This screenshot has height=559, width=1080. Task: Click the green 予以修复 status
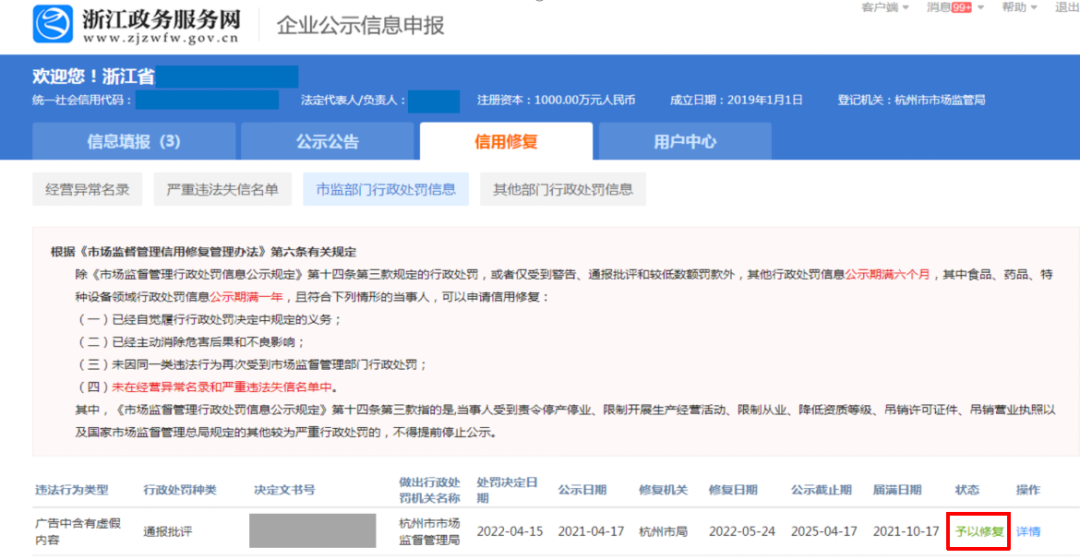(x=979, y=531)
